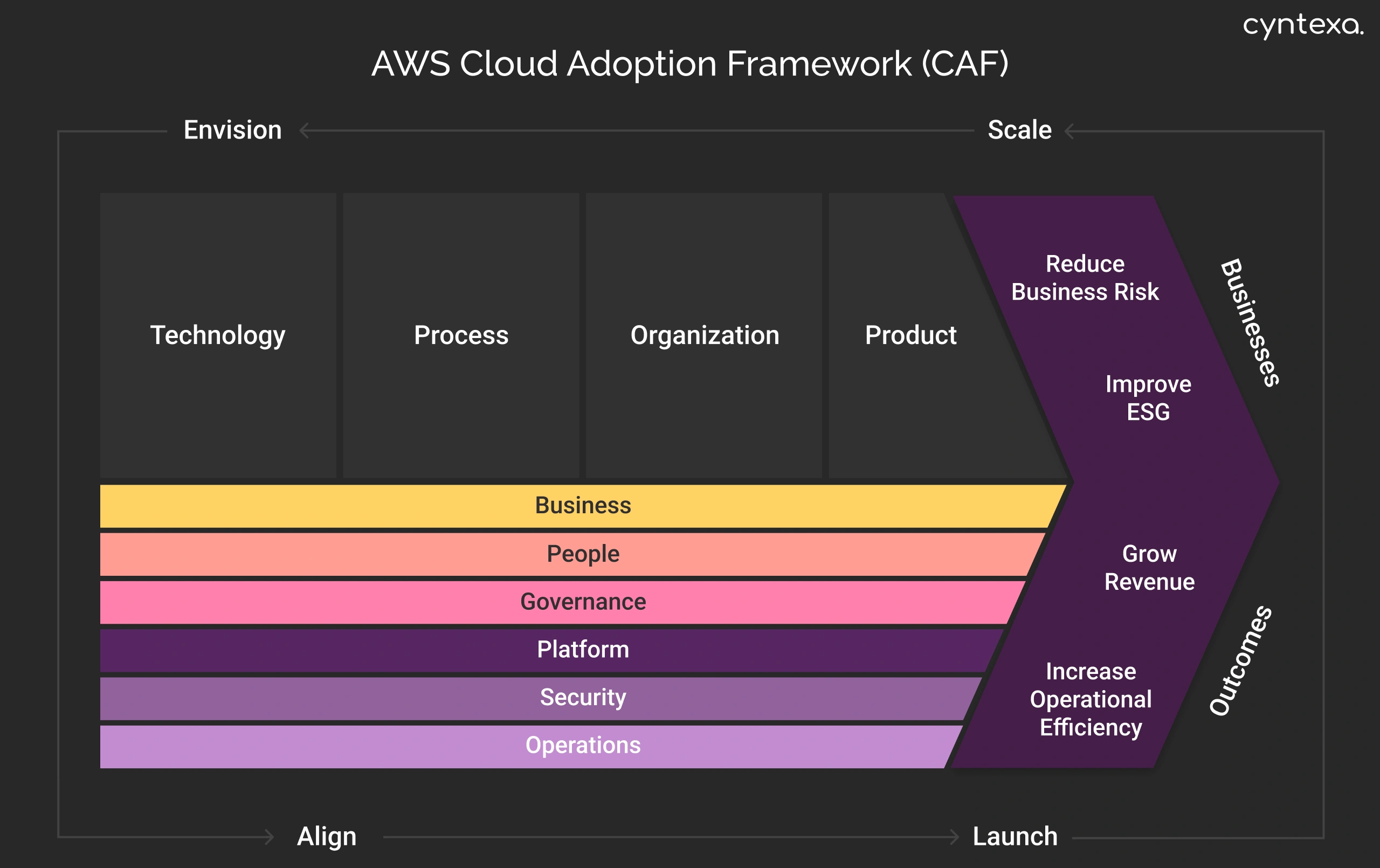Viewport: 1380px width, 868px height.
Task: Select the Process pillar box
Action: [462, 336]
